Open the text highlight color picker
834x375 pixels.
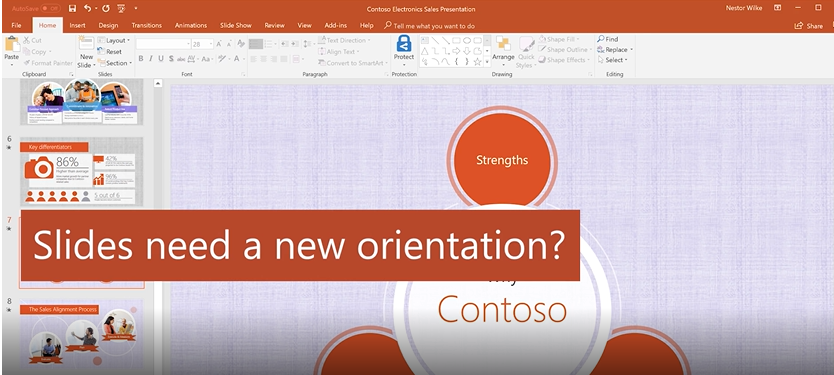[x=224, y=59]
